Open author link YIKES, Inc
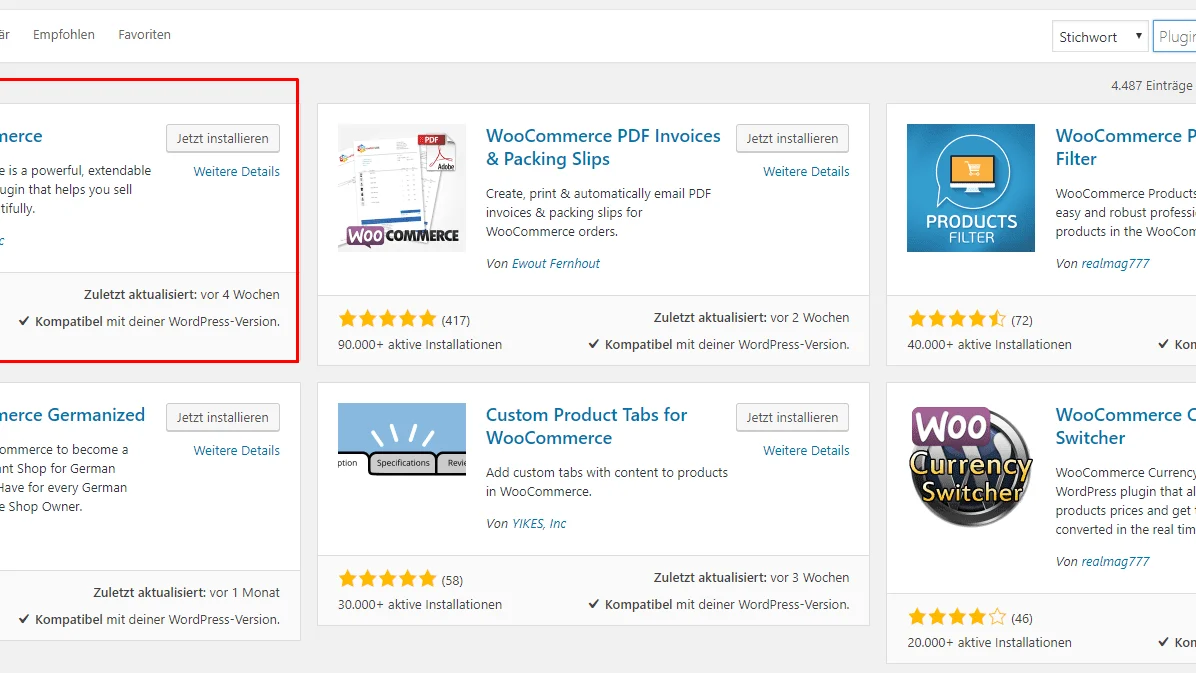 (x=539, y=523)
